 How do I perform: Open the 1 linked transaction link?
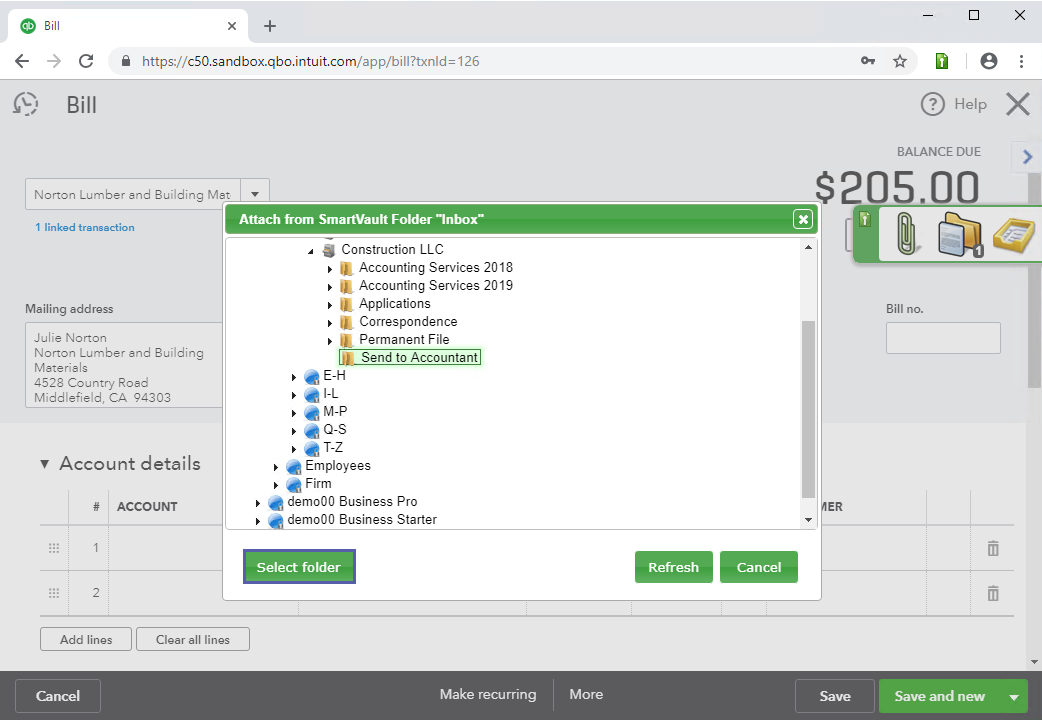84,228
